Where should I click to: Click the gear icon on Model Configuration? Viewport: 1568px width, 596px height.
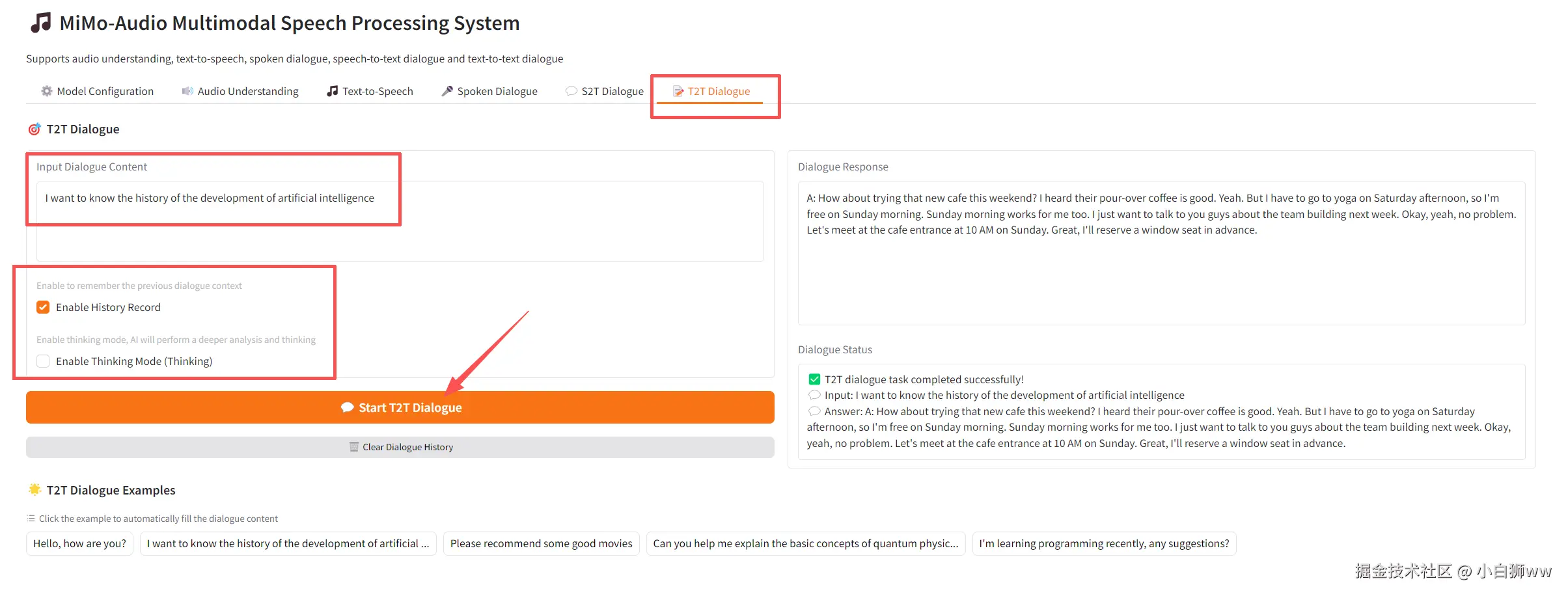click(x=47, y=91)
